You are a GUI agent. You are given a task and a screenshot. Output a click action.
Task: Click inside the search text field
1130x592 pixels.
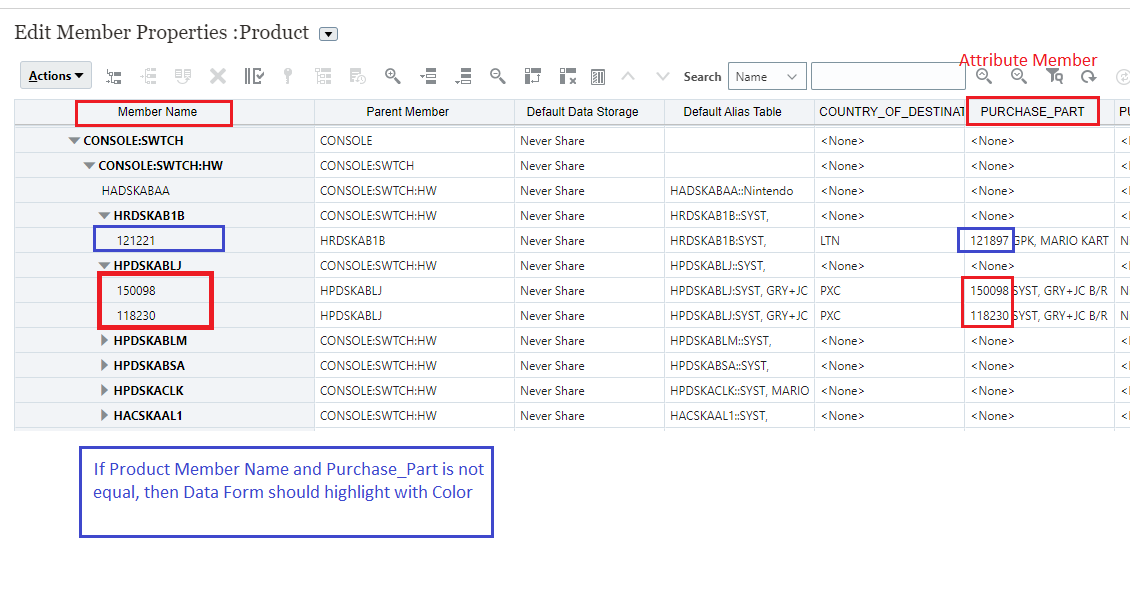tap(888, 75)
